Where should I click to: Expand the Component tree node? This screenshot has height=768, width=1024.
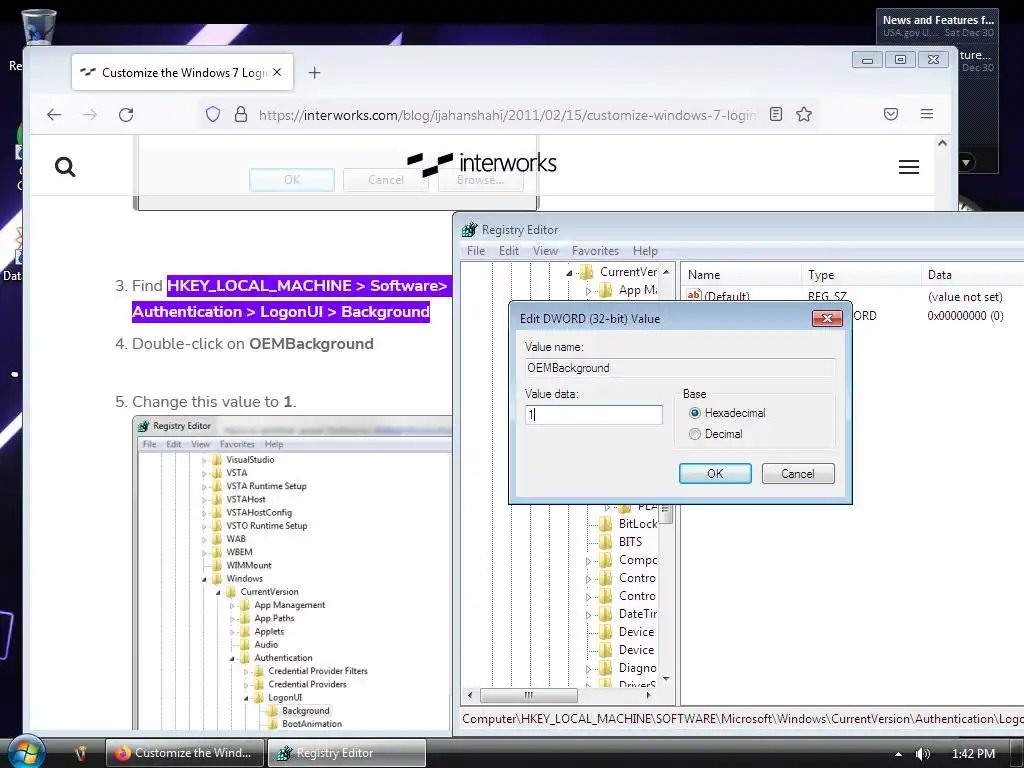[x=588, y=561]
